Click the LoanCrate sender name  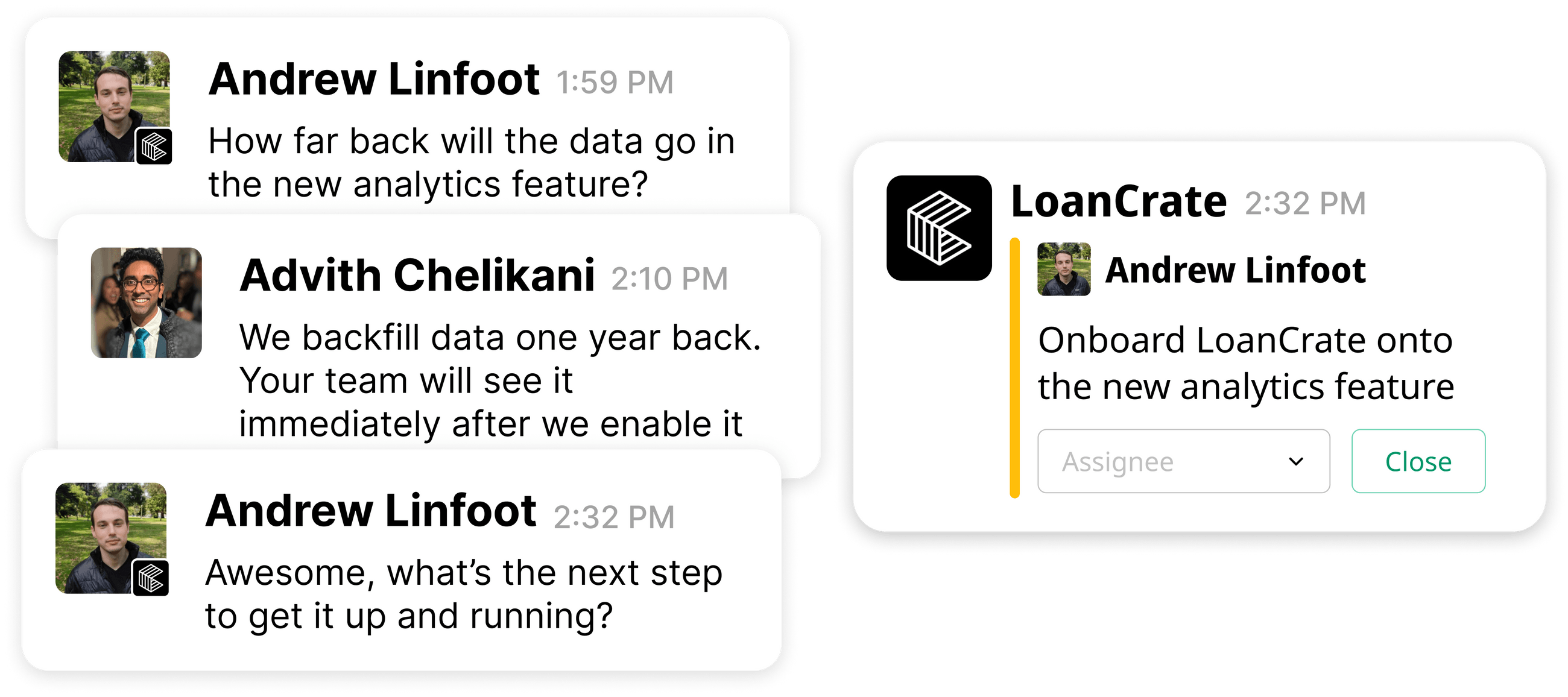[x=1118, y=202]
